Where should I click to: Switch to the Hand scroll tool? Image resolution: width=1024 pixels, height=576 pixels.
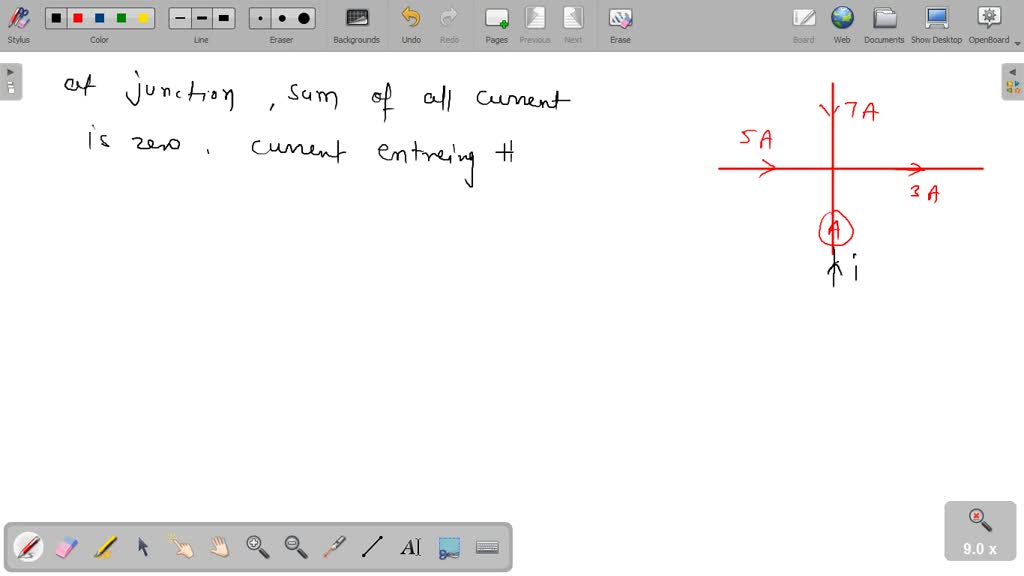tap(218, 546)
